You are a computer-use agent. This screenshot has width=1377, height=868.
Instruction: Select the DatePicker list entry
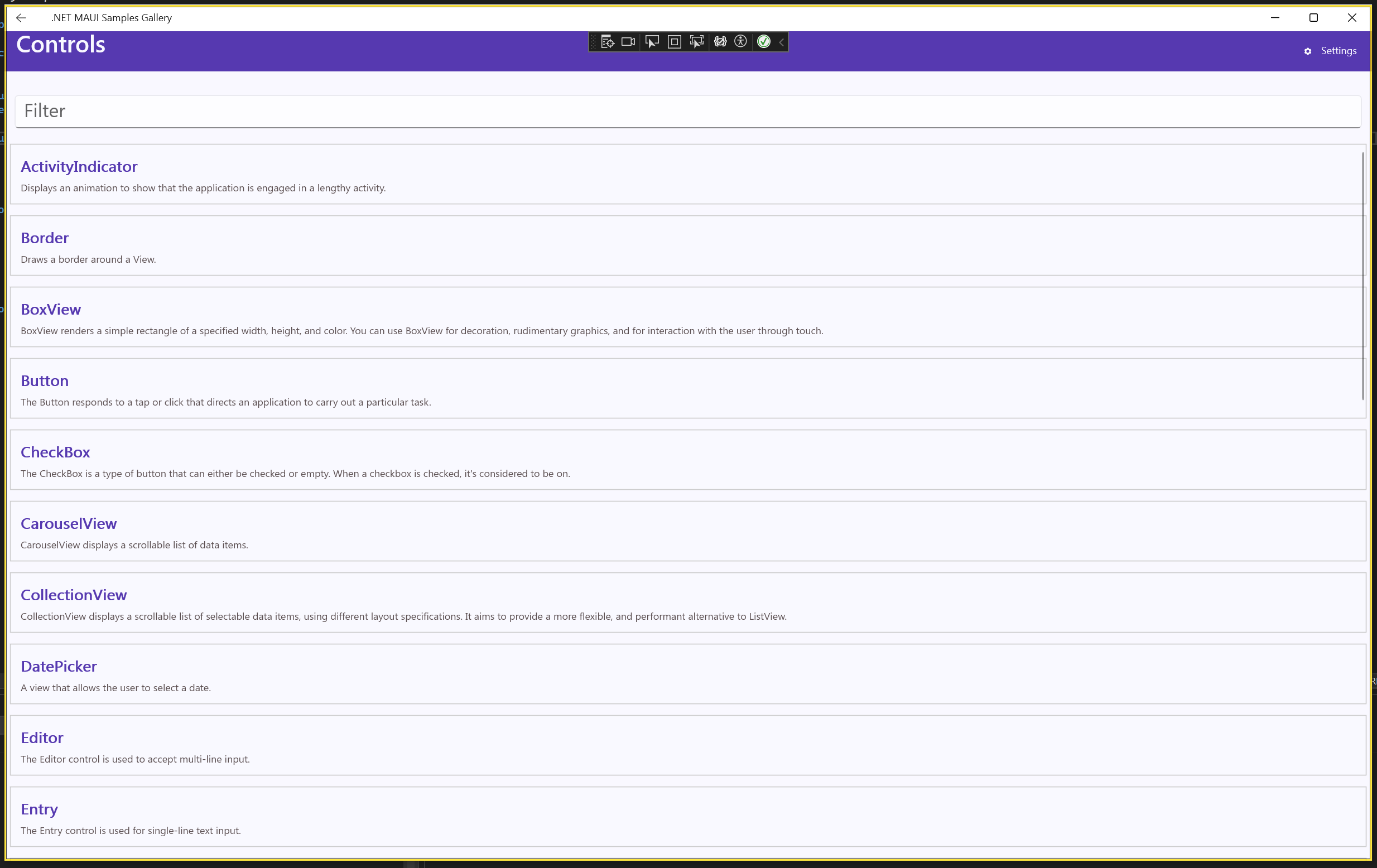59,666
